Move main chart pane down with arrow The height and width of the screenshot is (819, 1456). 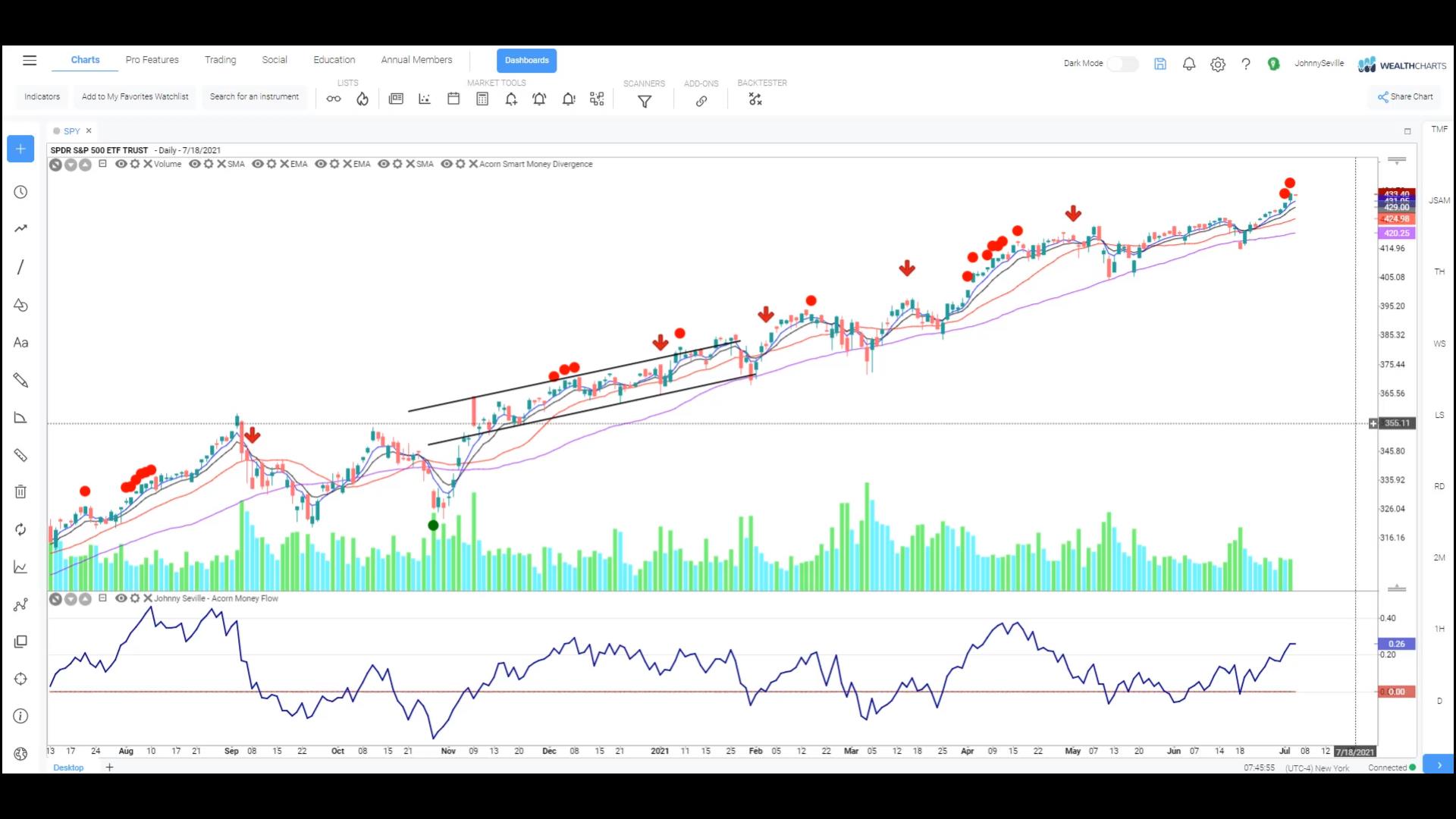[71, 165]
